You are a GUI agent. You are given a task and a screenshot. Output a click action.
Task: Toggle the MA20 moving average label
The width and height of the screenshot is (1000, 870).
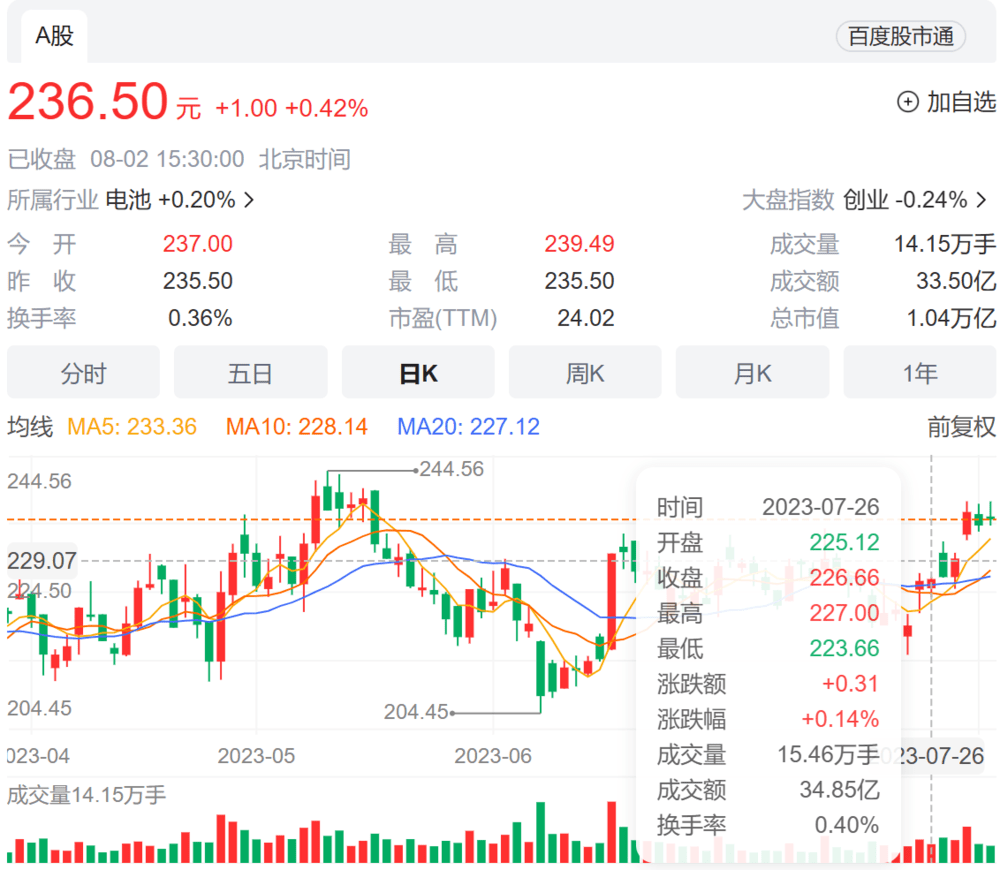[x=468, y=427]
